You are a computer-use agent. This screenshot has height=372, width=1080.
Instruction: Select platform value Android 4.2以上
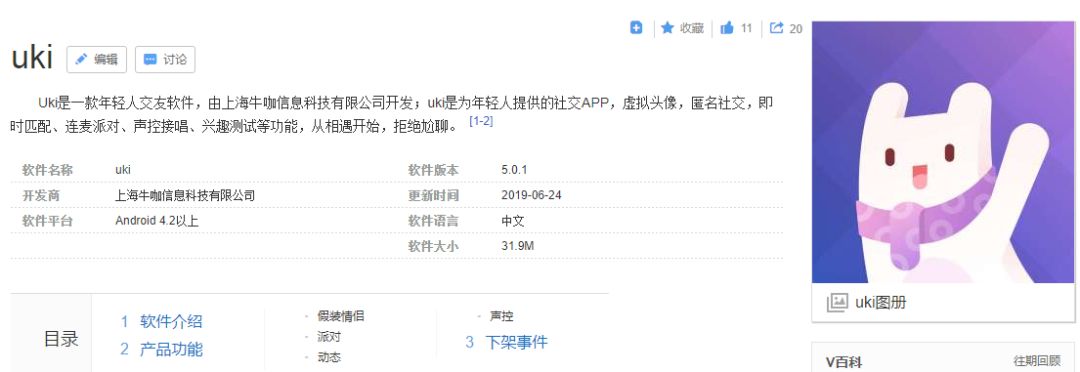pos(157,221)
